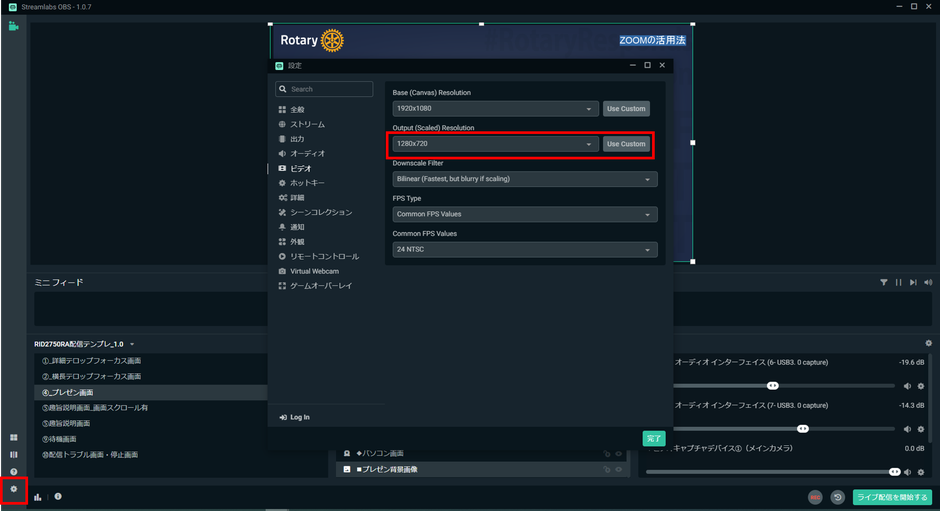Click the Rotary logo in preview
This screenshot has width=940, height=511.
(312, 40)
